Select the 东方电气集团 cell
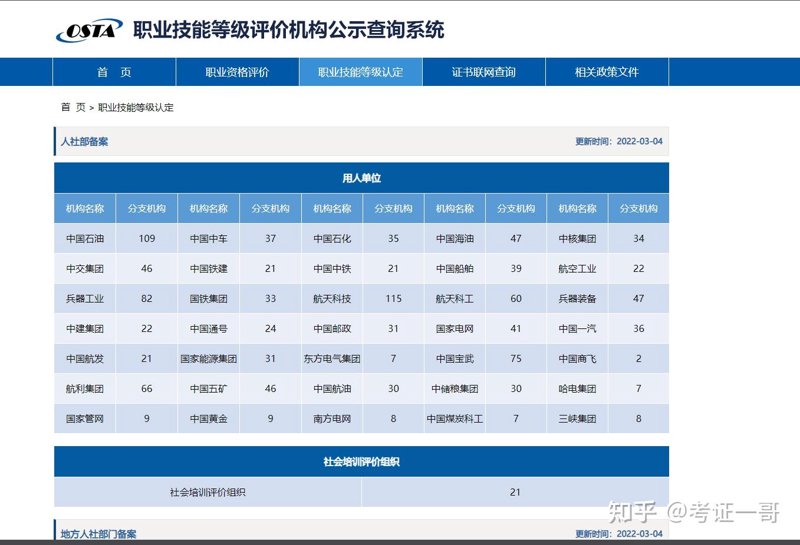Viewport: 800px width, 545px height. pos(332,359)
